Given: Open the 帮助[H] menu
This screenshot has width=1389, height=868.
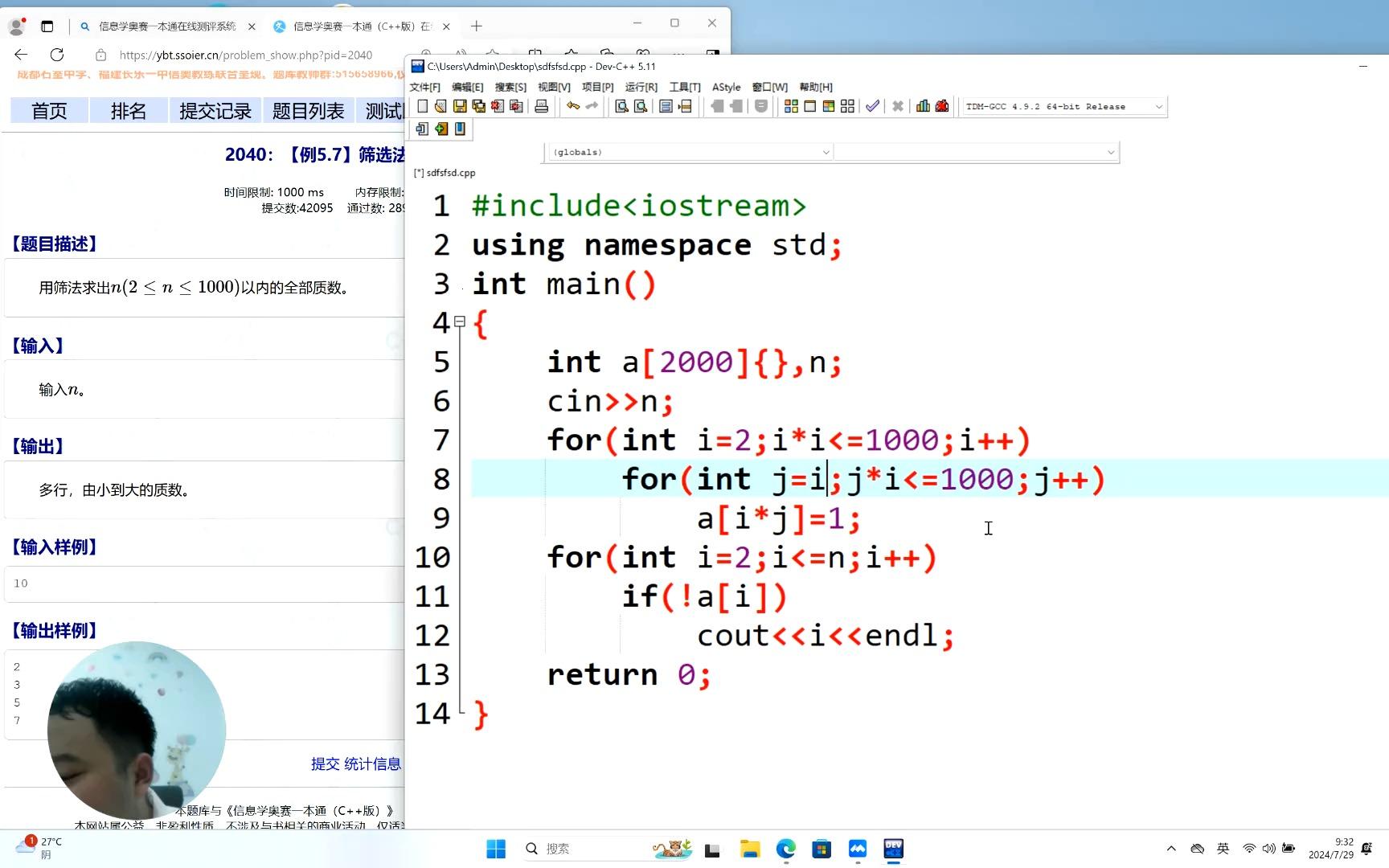Looking at the screenshot, I should click(x=816, y=87).
